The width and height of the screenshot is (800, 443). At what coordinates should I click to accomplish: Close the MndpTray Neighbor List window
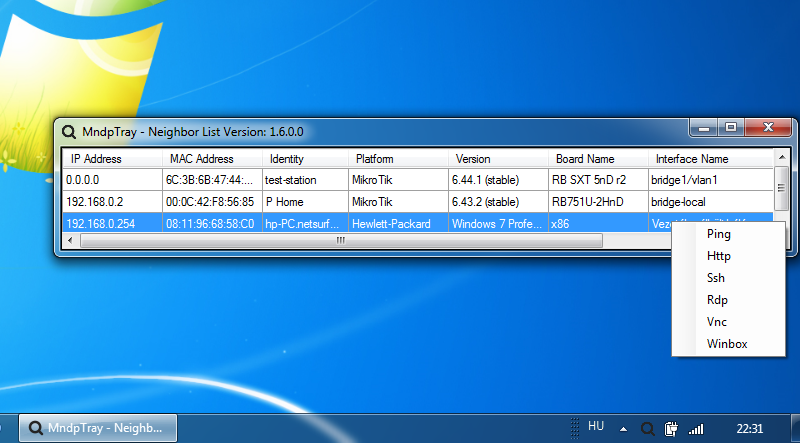(768, 128)
